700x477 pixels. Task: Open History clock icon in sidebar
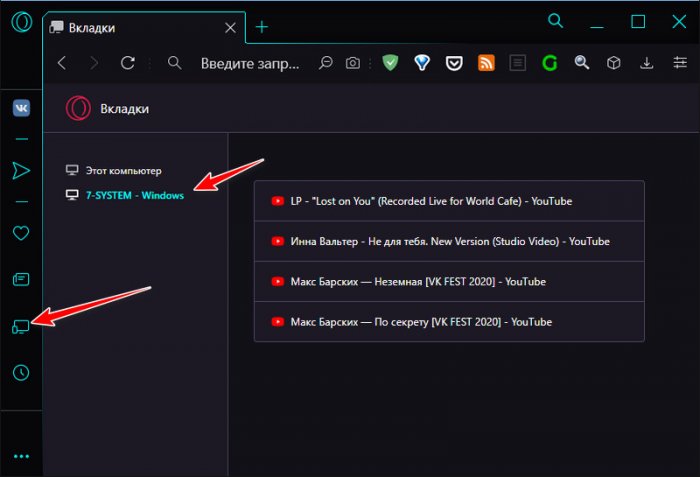tap(21, 372)
